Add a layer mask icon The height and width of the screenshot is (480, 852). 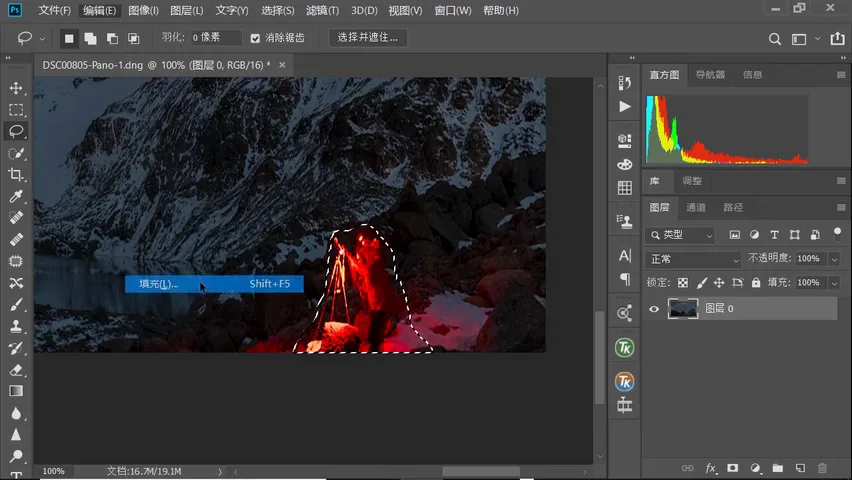(x=732, y=468)
